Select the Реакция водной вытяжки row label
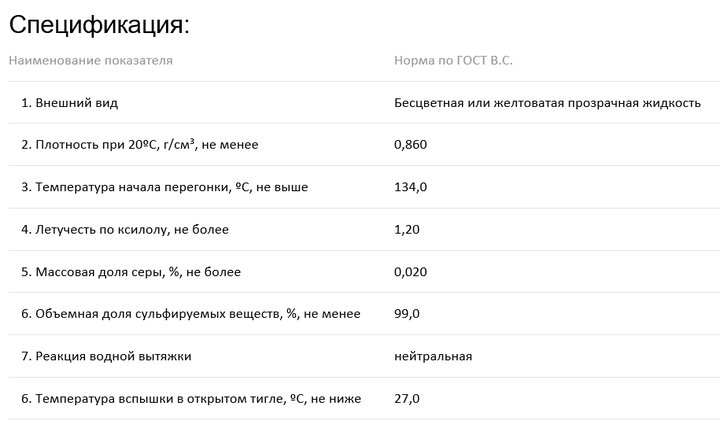The width and height of the screenshot is (720, 428). (106, 356)
